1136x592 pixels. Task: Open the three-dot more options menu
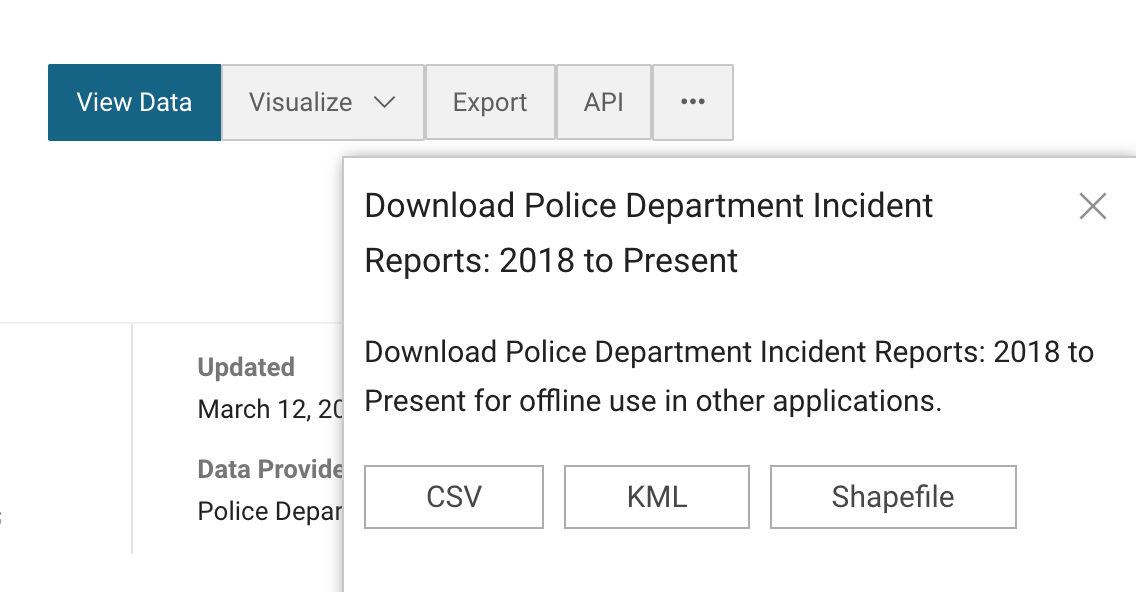[693, 102]
